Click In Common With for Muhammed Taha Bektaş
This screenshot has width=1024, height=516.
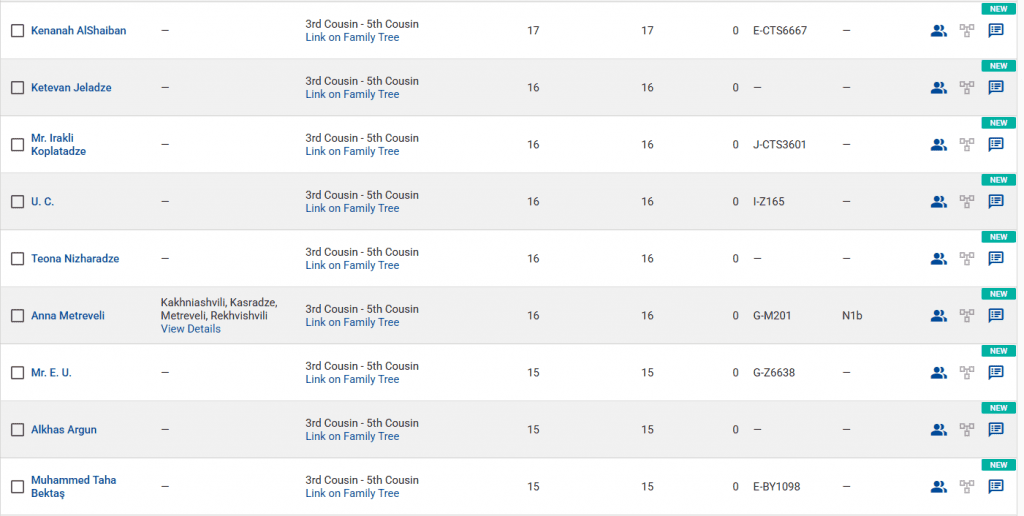click(x=938, y=487)
